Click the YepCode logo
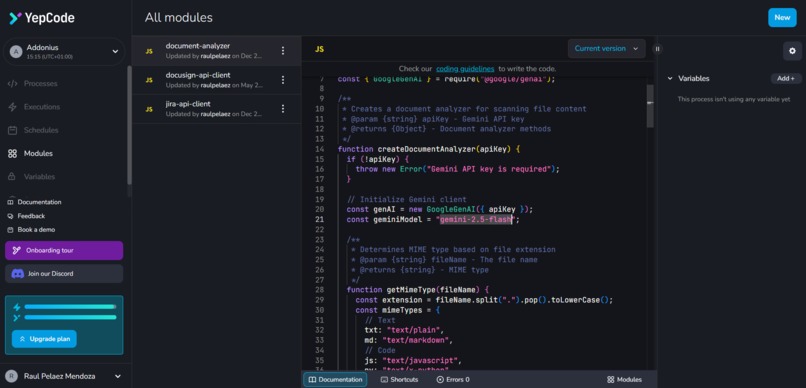The image size is (806, 388). 42,18
